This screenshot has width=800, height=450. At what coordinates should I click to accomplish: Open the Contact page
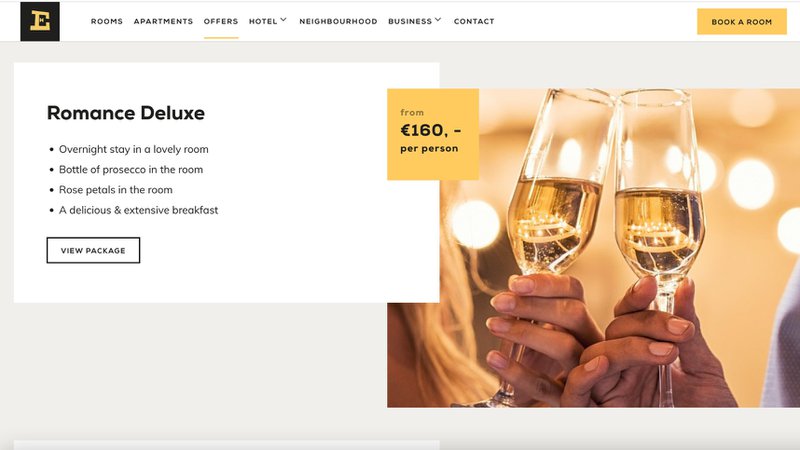point(474,21)
